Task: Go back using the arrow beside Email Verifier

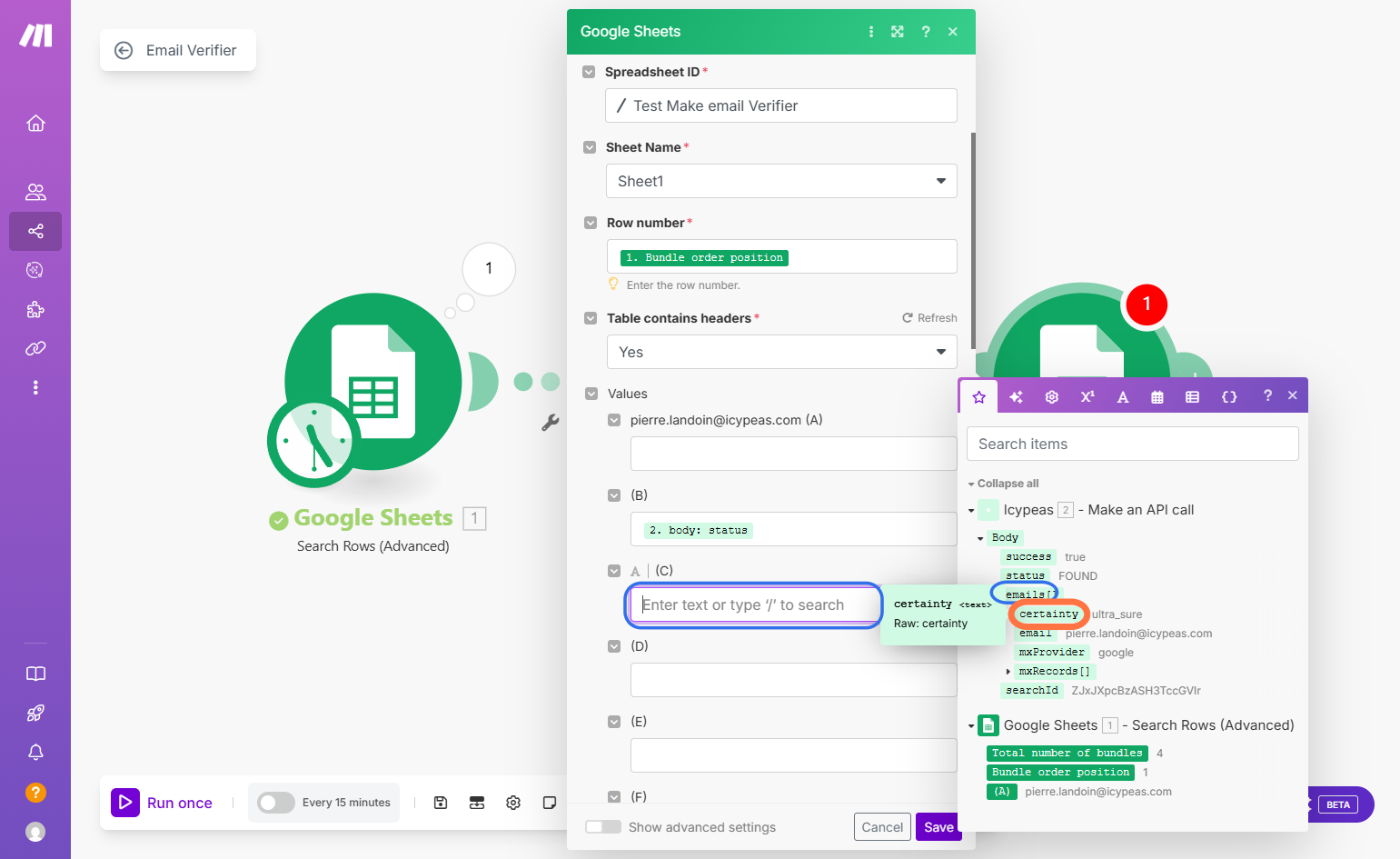Action: [124, 51]
